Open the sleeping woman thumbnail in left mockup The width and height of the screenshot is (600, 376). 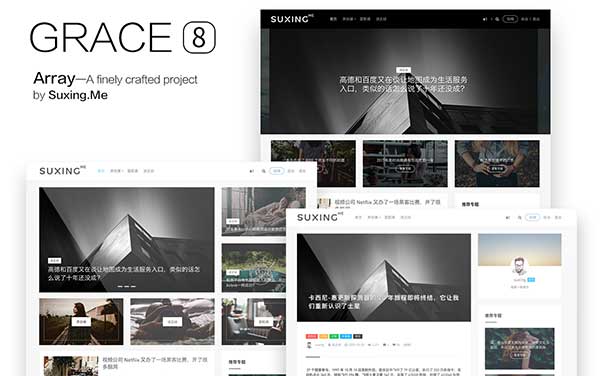click(263, 212)
